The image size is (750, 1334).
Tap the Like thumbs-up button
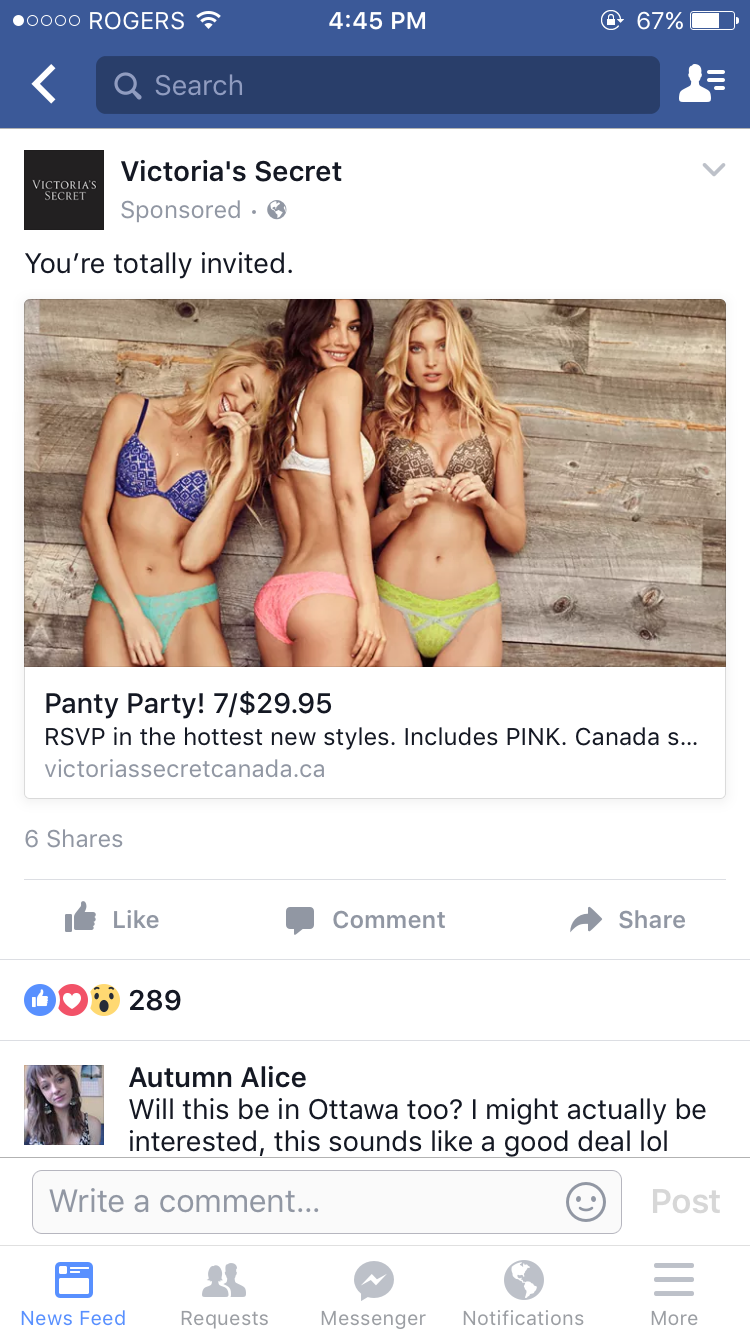tap(112, 919)
